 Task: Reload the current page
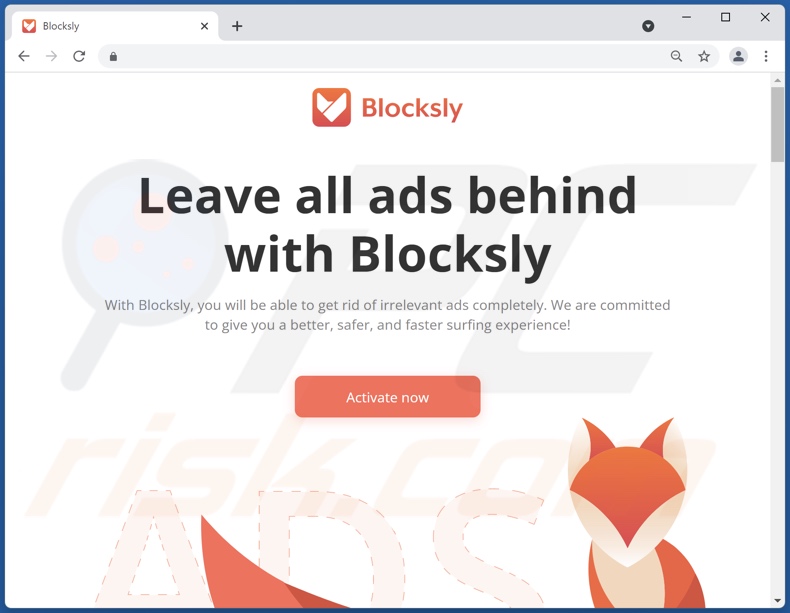[79, 56]
